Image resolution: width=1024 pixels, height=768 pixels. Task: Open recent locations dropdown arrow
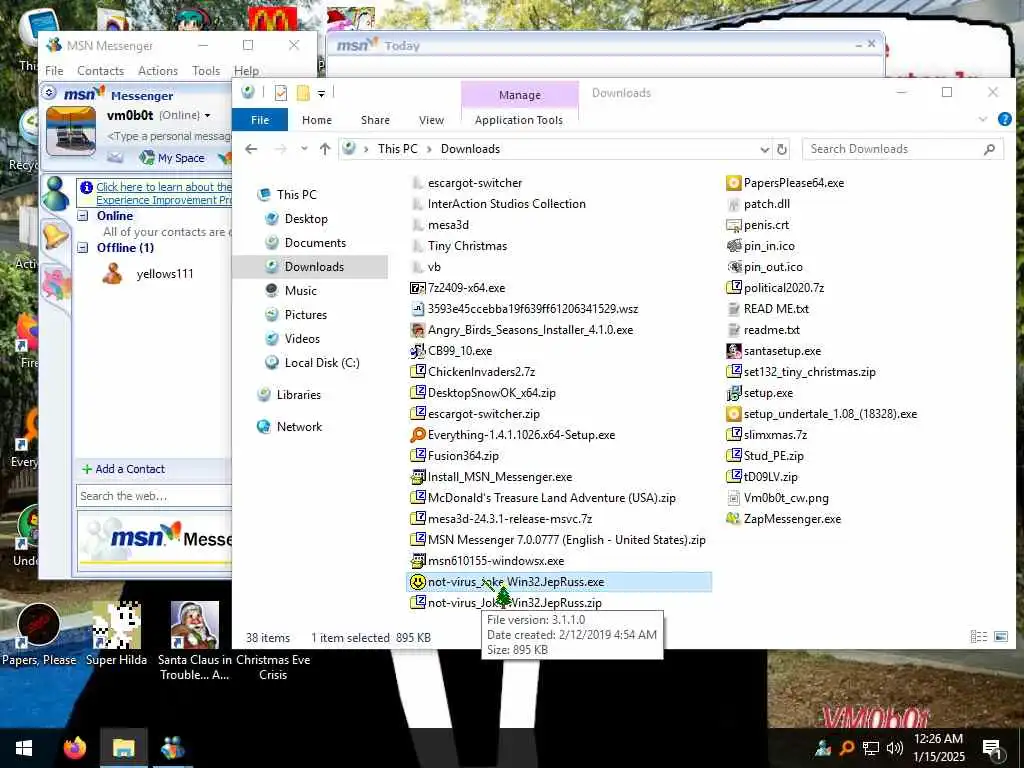point(304,149)
